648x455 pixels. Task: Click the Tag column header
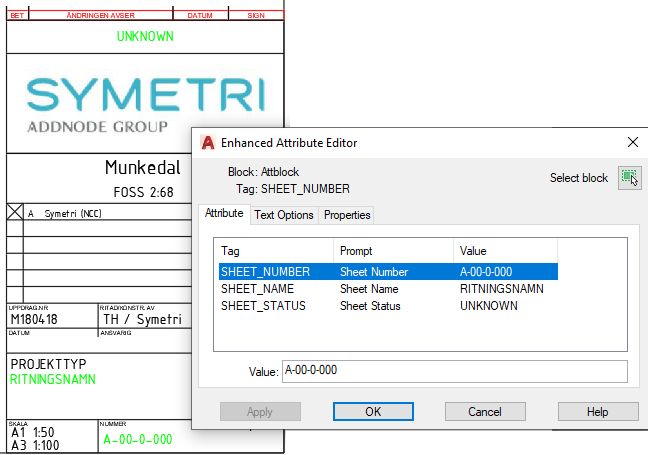pos(274,251)
